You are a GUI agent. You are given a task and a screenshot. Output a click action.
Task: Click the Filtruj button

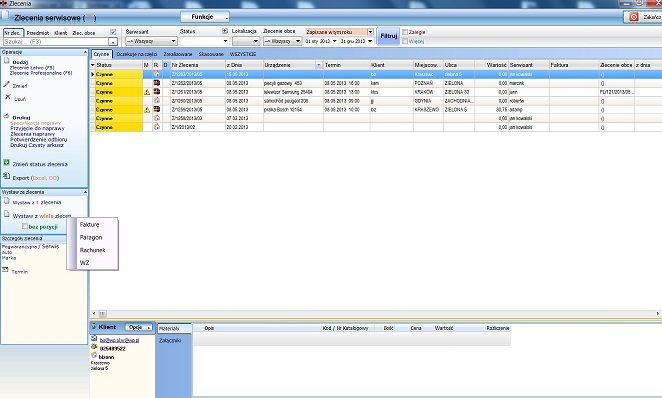[x=388, y=36]
